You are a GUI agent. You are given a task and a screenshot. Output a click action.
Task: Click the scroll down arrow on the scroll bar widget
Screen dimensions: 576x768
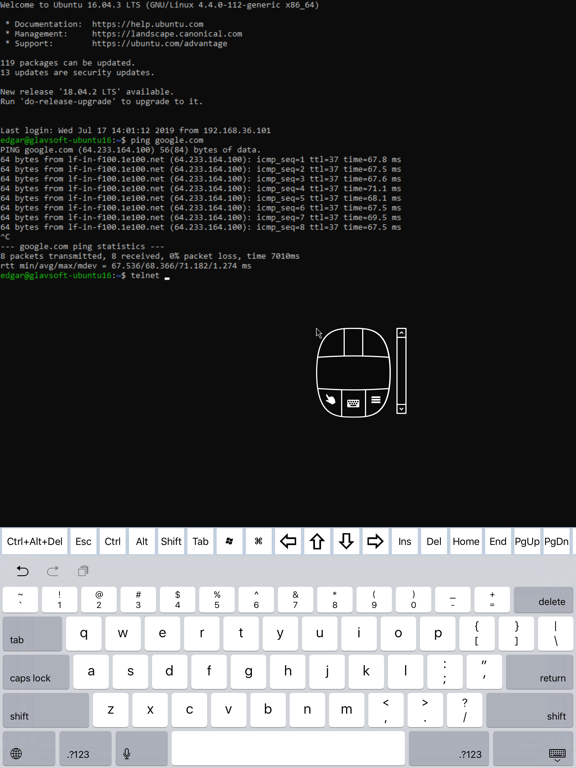pyautogui.click(x=401, y=408)
